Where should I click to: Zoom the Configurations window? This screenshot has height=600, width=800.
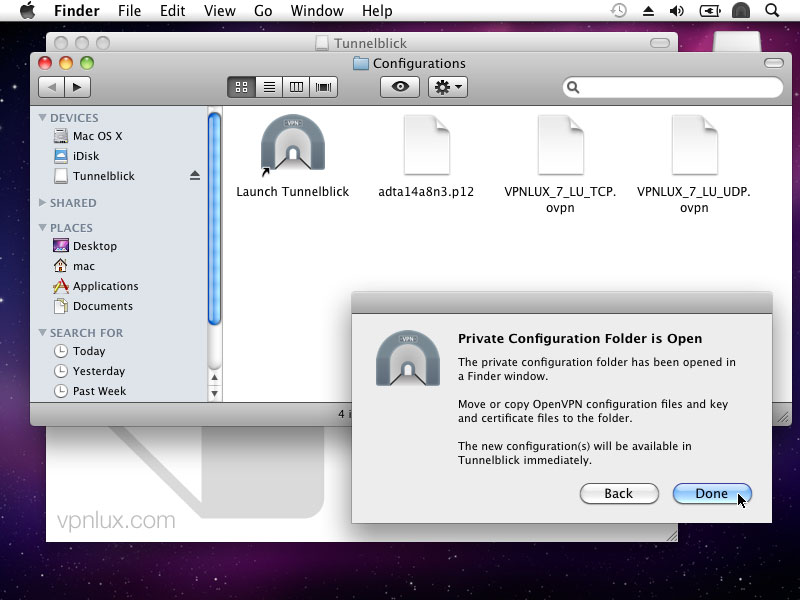[87, 63]
